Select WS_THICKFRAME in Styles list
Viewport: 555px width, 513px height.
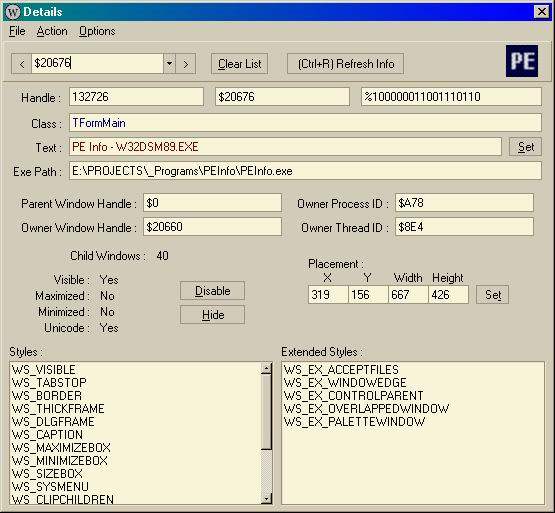click(x=58, y=409)
